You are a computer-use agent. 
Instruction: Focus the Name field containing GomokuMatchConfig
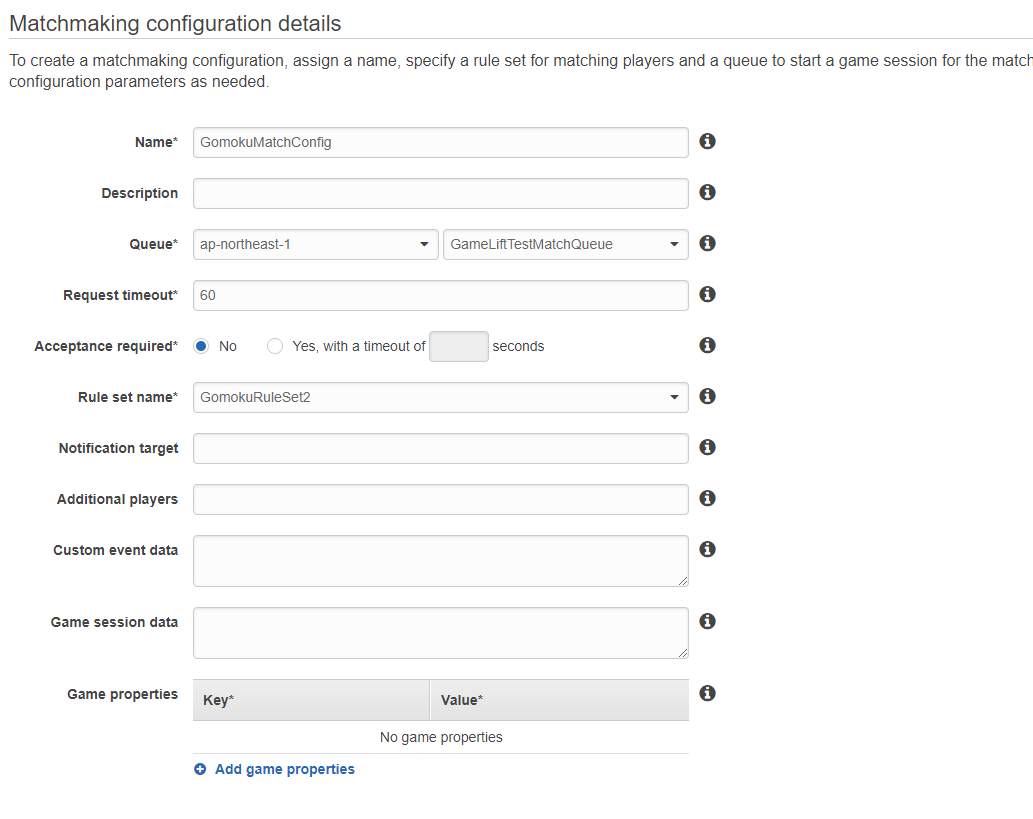pos(441,142)
